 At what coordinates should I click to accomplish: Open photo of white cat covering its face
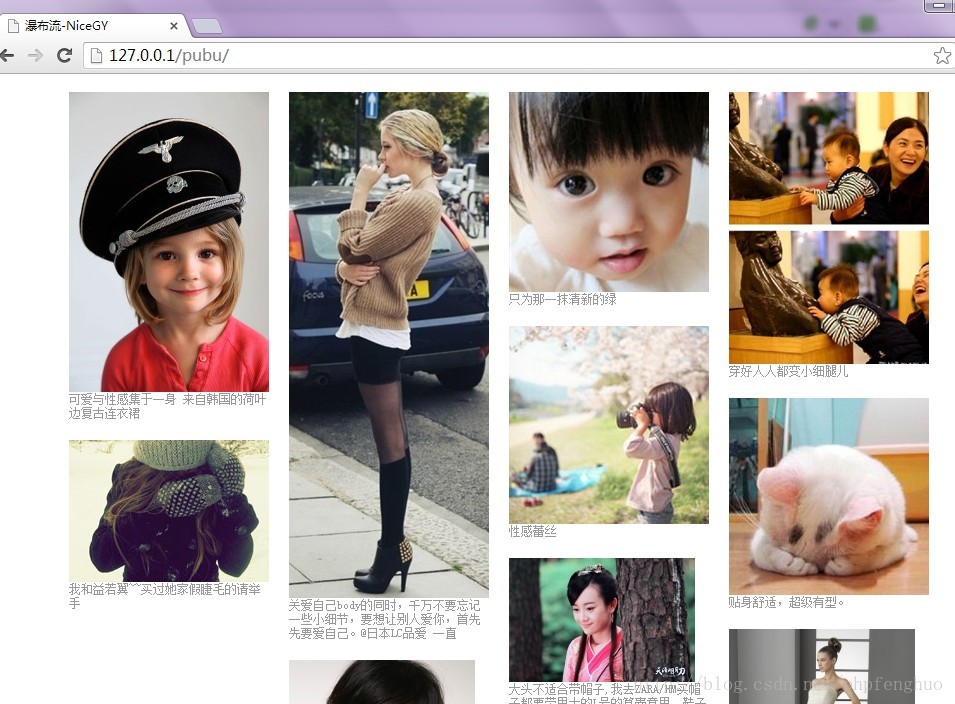point(829,496)
